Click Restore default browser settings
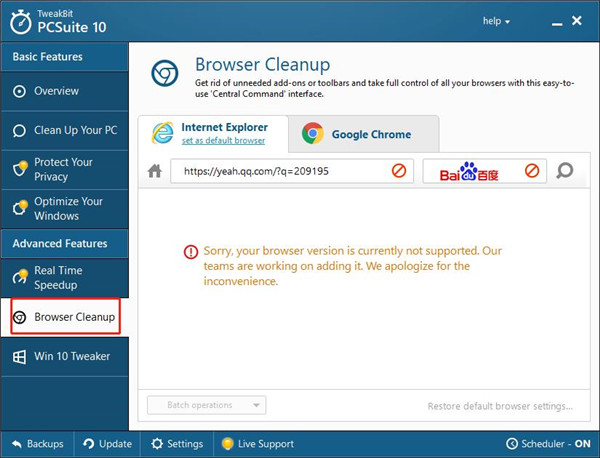 pyautogui.click(x=500, y=406)
